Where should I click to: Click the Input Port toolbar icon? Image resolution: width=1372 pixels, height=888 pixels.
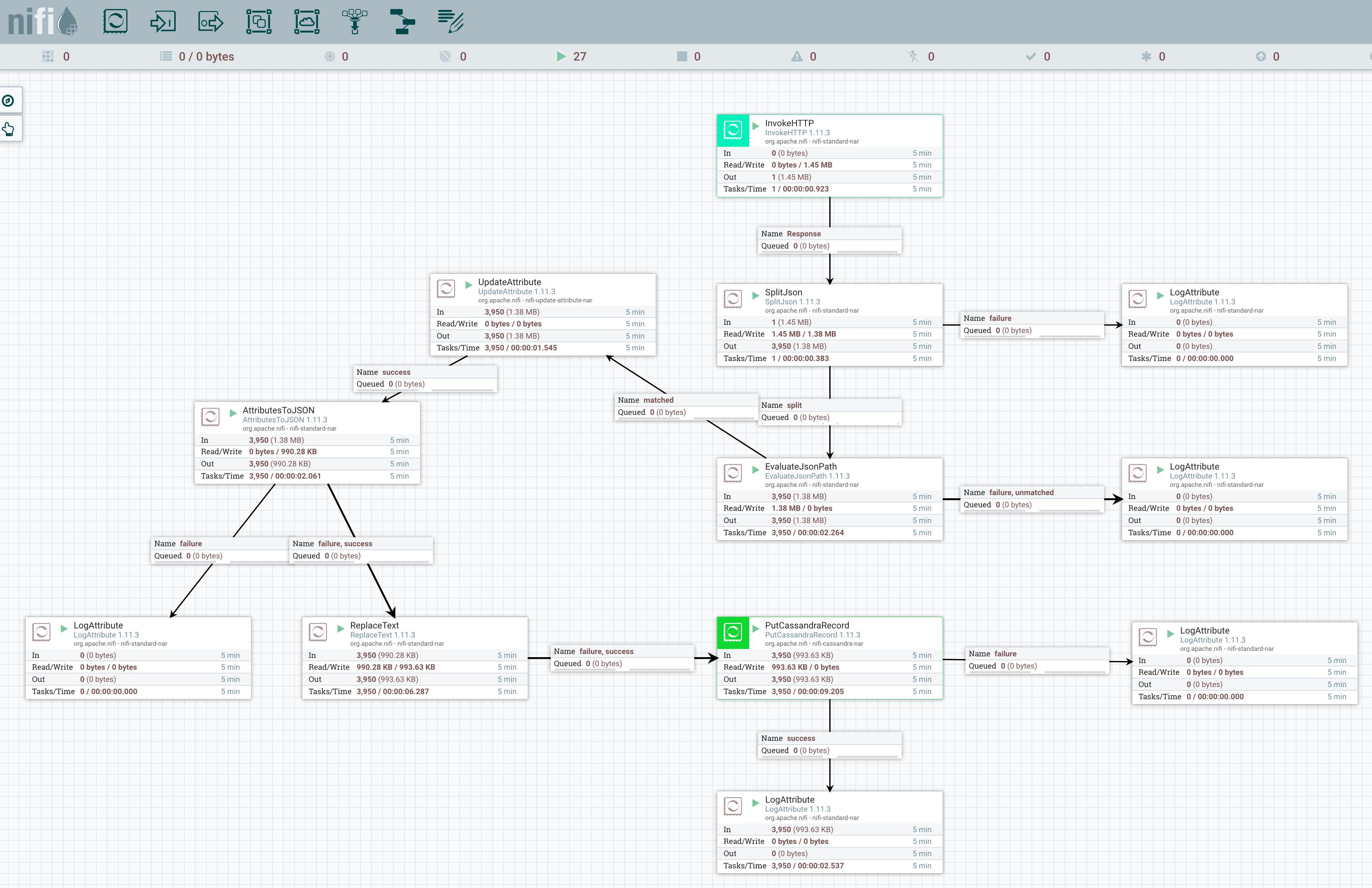click(x=163, y=22)
